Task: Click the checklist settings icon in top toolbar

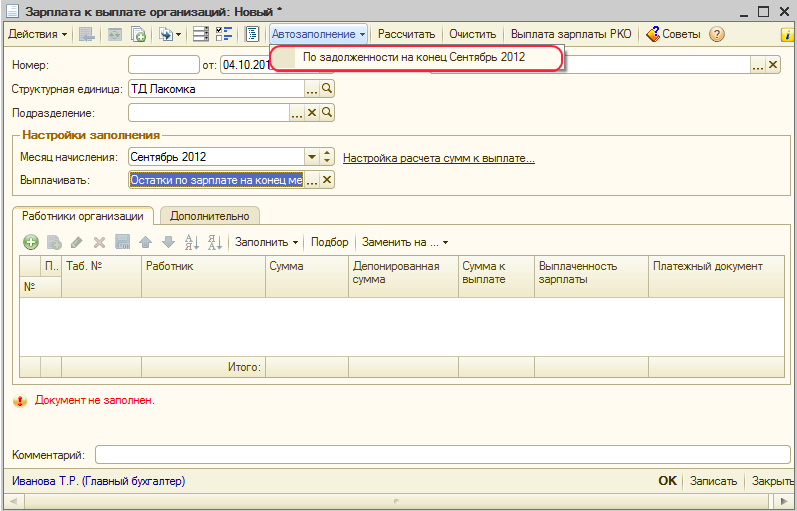Action: 223,34
